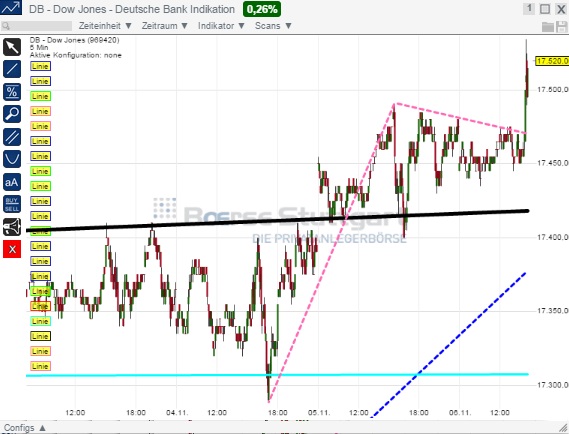This screenshot has width=569, height=434.
Task: Select the parallel channel lines tool
Action: 12,137
